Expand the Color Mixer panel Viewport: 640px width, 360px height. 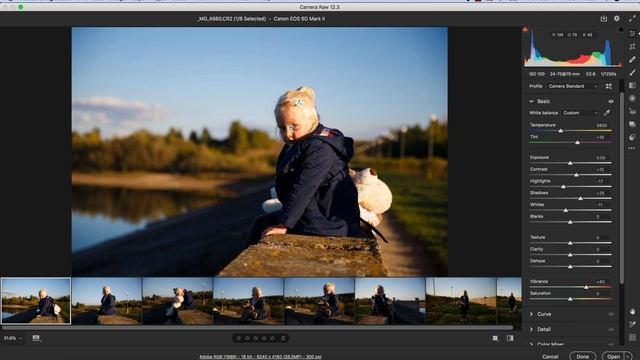[x=531, y=344]
